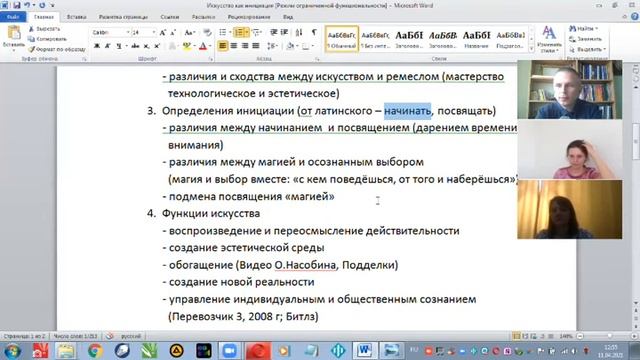This screenshot has height=360, width=640.
Task: Switch to Рассылки ribbon tab
Action: click(203, 17)
